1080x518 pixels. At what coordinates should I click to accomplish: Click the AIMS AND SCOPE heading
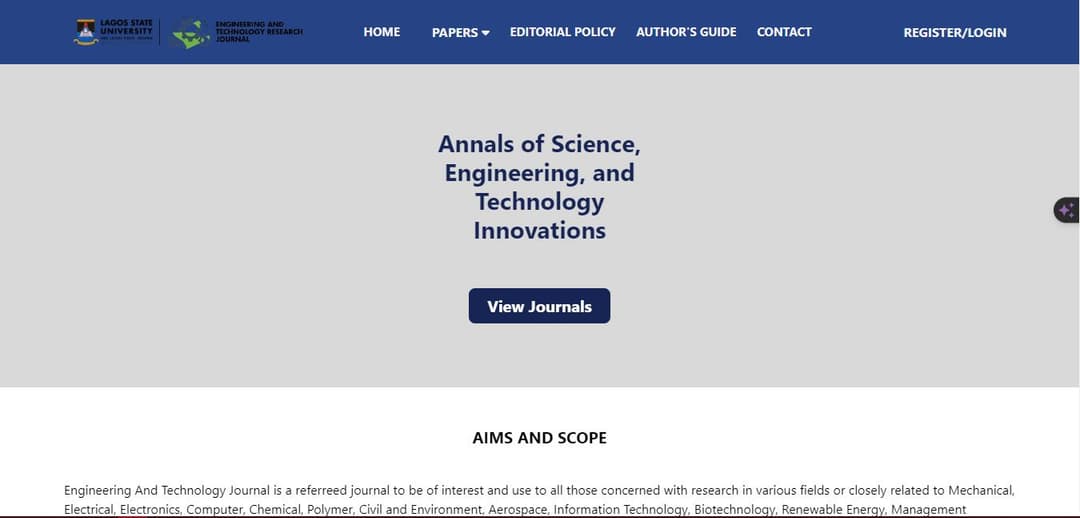(x=539, y=438)
